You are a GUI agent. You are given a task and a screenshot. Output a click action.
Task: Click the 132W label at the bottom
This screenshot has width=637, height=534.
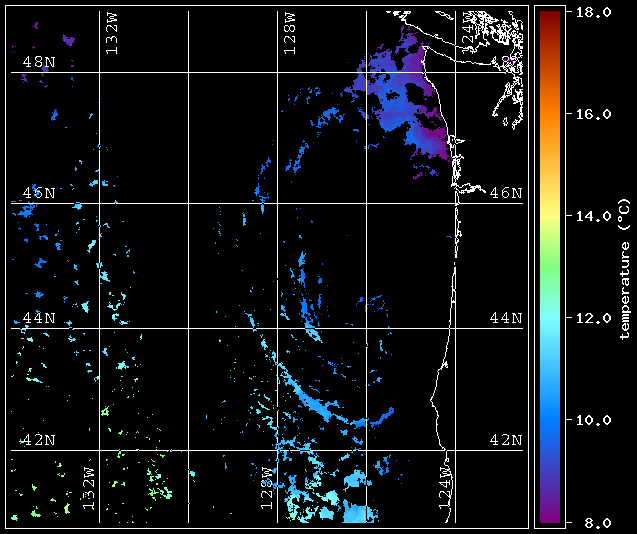(89, 490)
